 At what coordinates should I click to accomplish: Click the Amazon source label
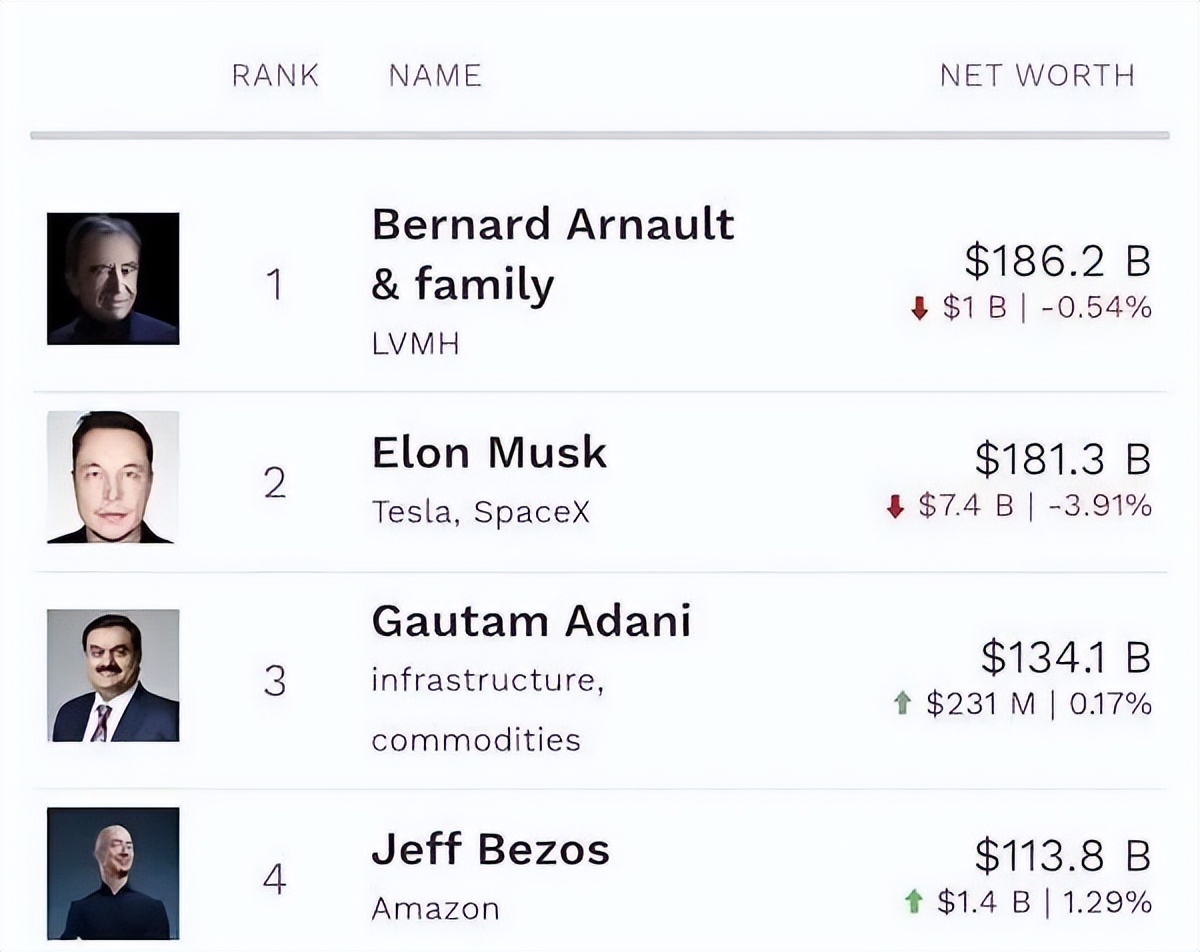[x=435, y=909]
